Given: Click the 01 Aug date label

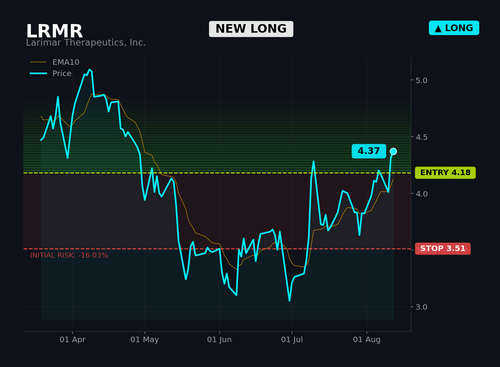Looking at the screenshot, I should pos(367,340).
